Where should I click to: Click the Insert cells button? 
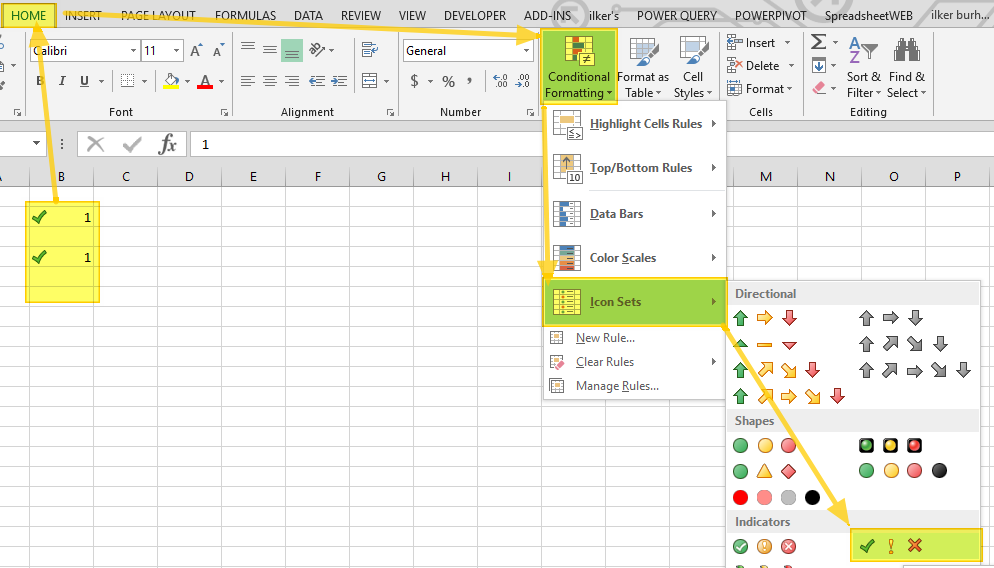[x=759, y=42]
